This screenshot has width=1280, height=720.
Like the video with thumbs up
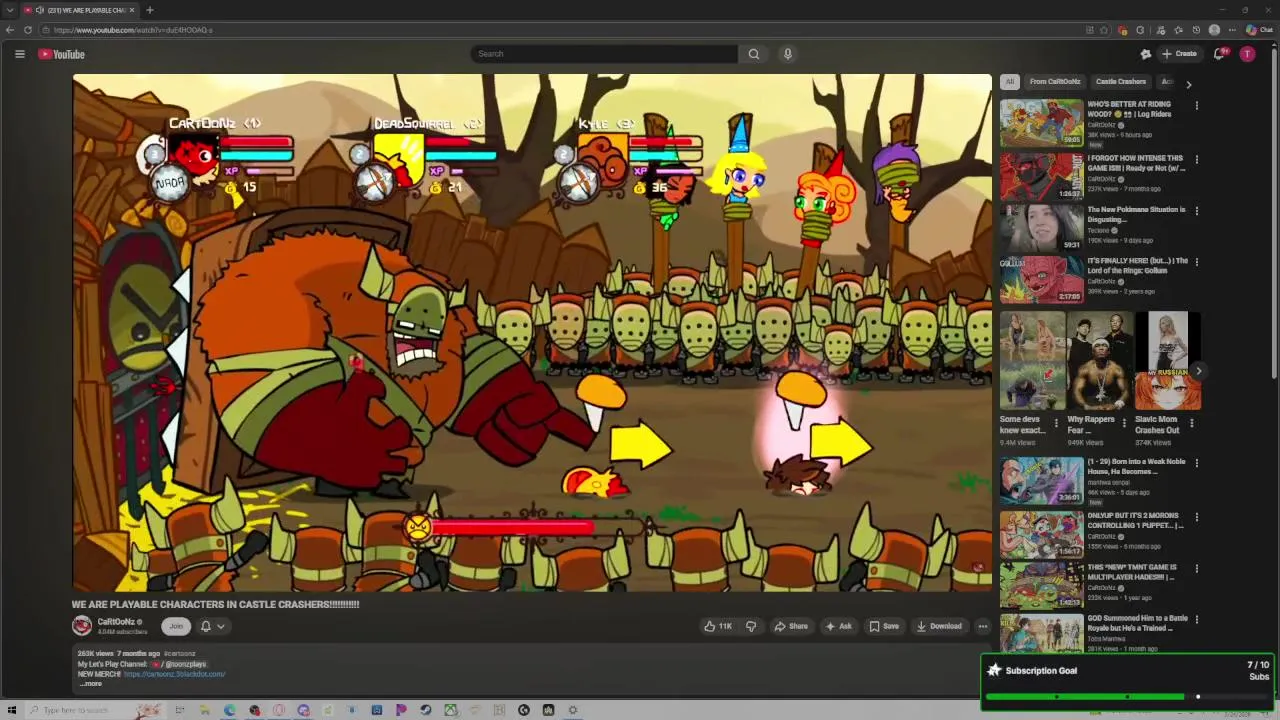point(718,626)
